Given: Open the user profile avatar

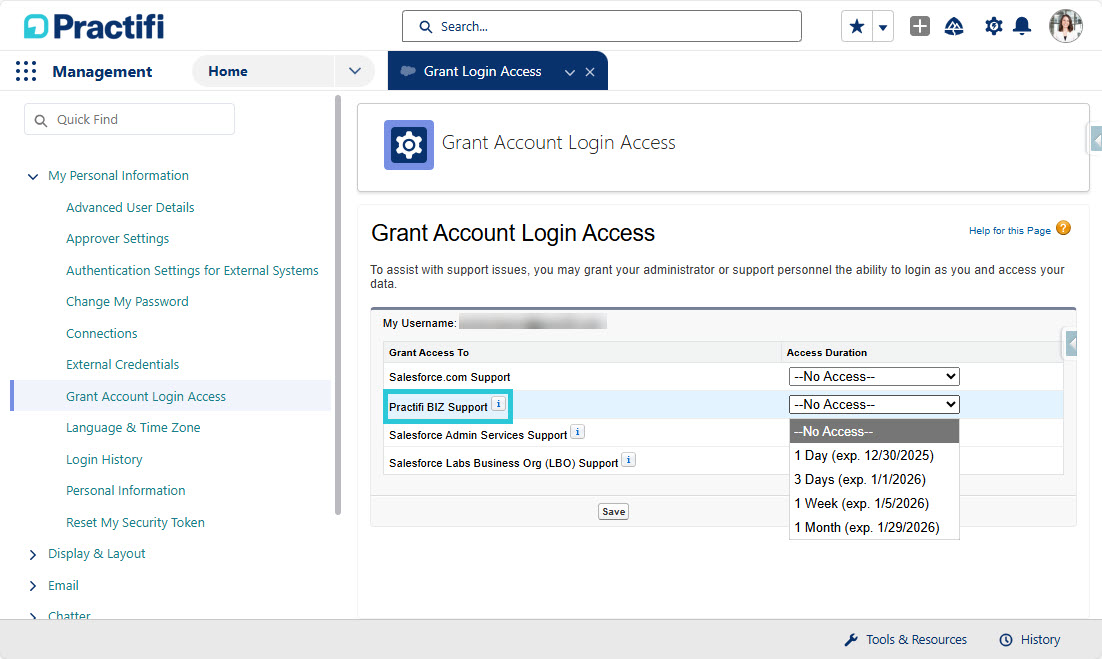Looking at the screenshot, I should coord(1065,27).
